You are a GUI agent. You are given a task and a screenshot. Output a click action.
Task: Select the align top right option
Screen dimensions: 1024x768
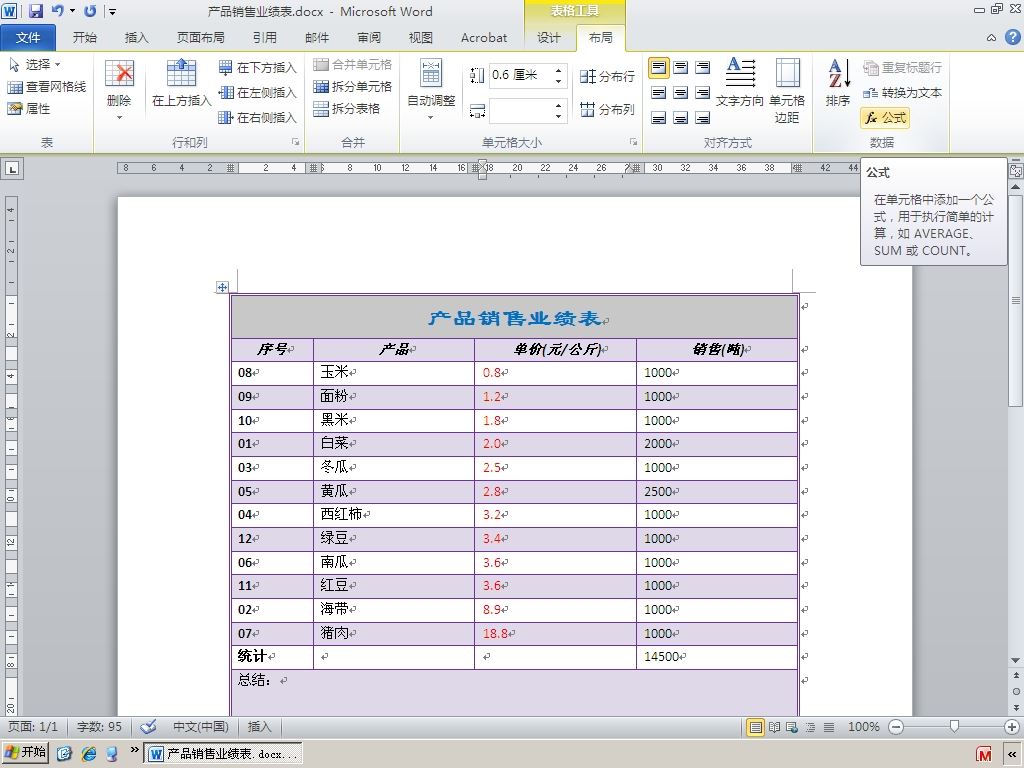pos(703,67)
